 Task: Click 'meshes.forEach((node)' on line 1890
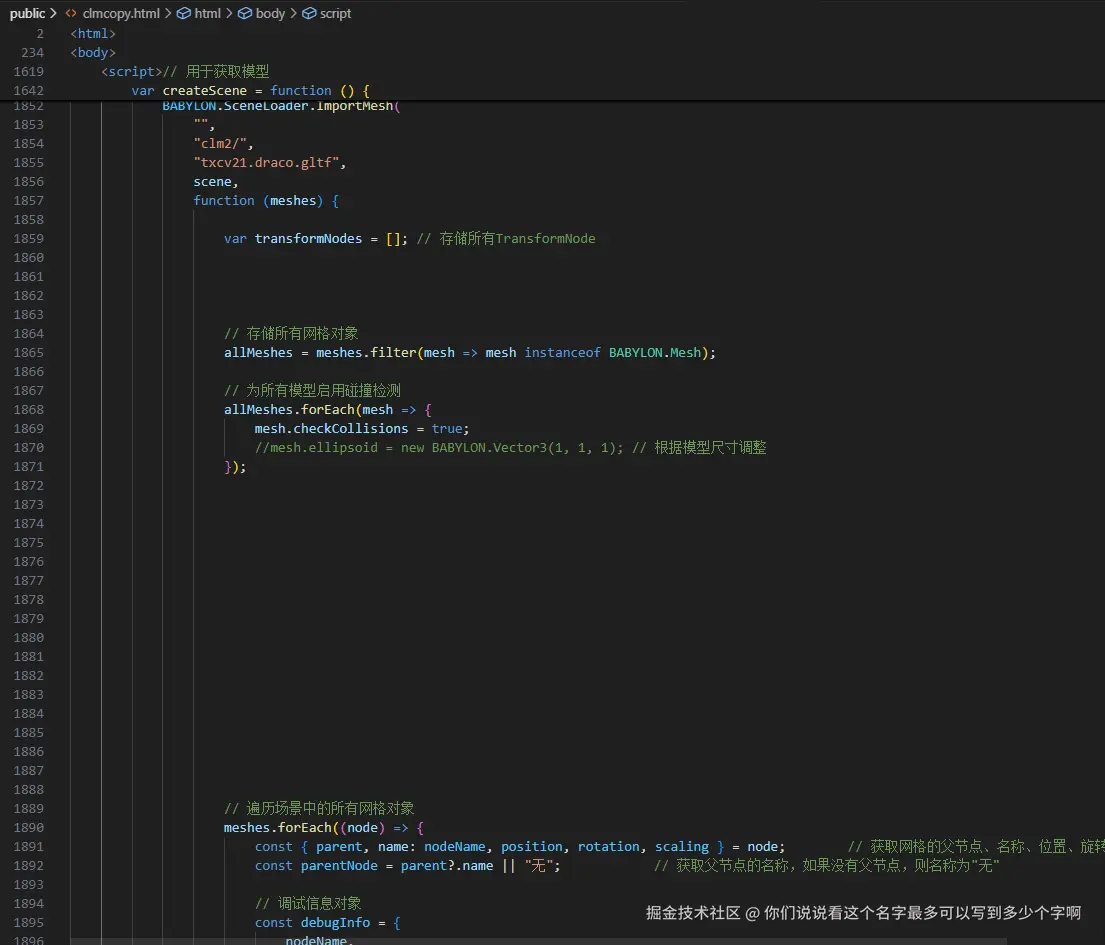tap(304, 827)
